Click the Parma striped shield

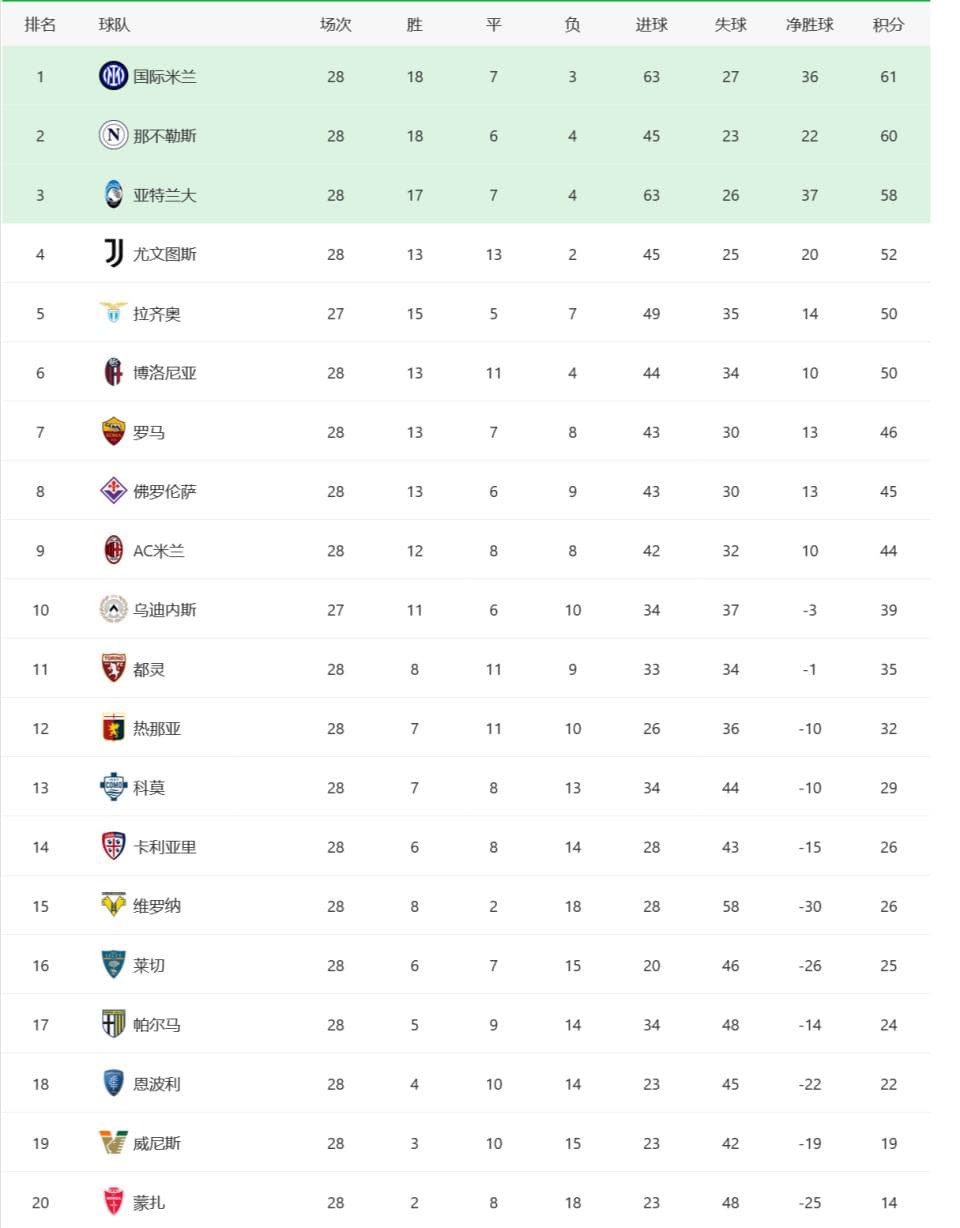point(113,1024)
